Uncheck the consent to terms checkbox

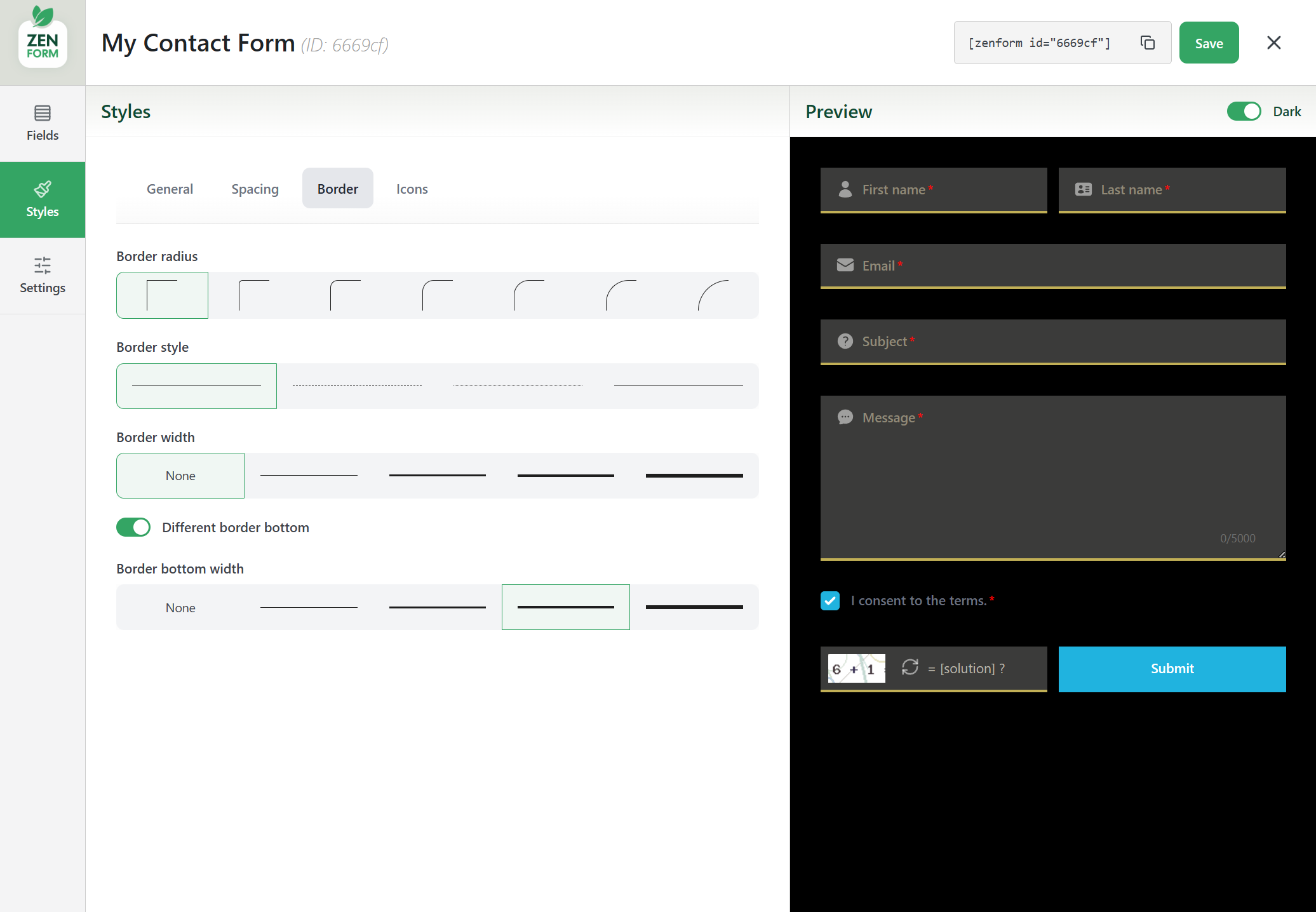pyautogui.click(x=830, y=601)
